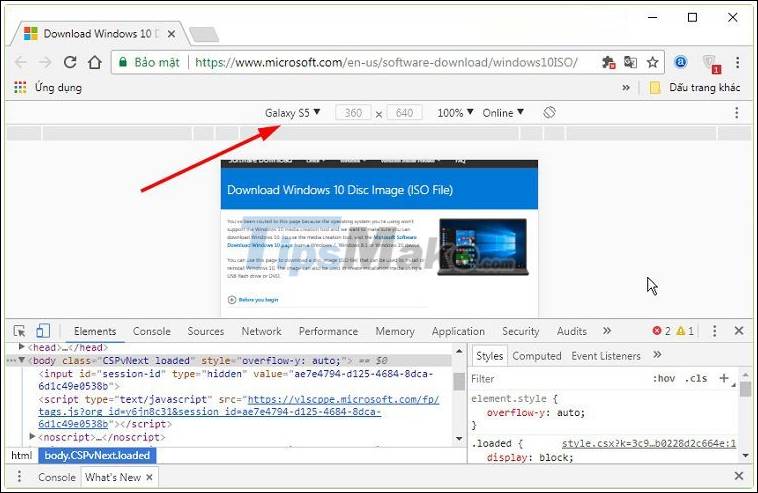Switch to the Sources tab
The image size is (758, 493).
tap(205, 331)
